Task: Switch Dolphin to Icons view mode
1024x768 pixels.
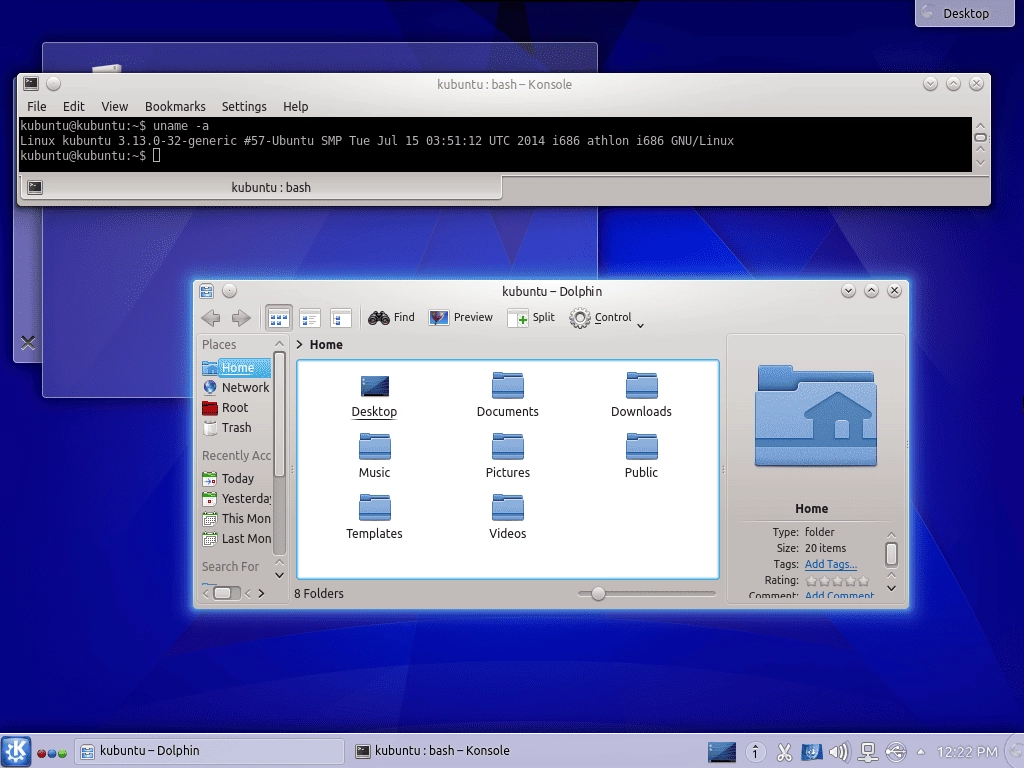Action: tap(279, 318)
